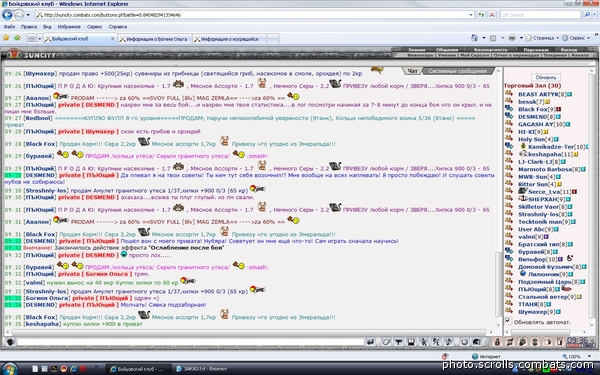Open the ЗАКАЗ.txt Notepad taskbar item
The image size is (600, 375).
pyautogui.click(x=201, y=369)
